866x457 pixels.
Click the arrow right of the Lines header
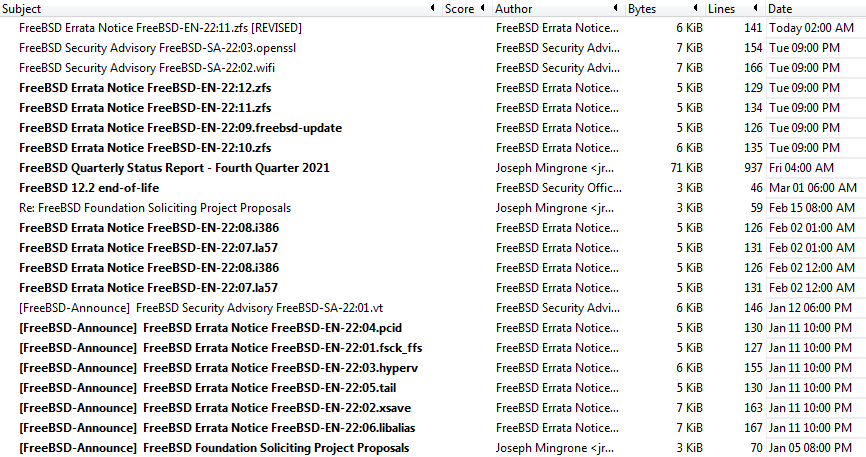click(757, 9)
